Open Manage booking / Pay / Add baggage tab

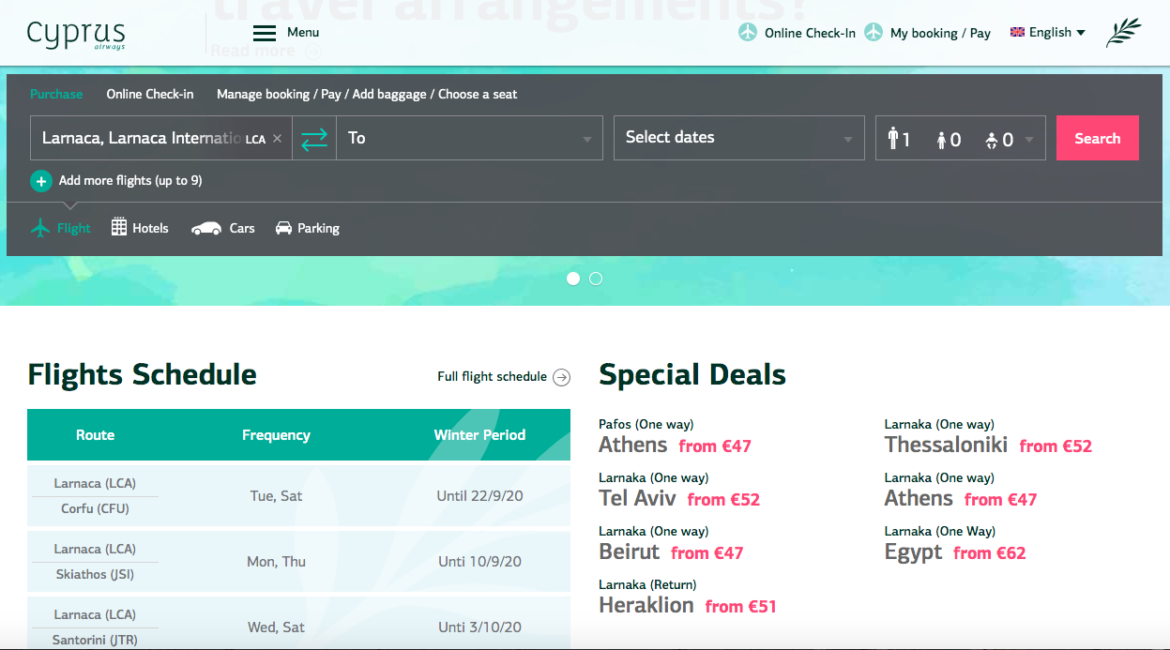pos(366,94)
